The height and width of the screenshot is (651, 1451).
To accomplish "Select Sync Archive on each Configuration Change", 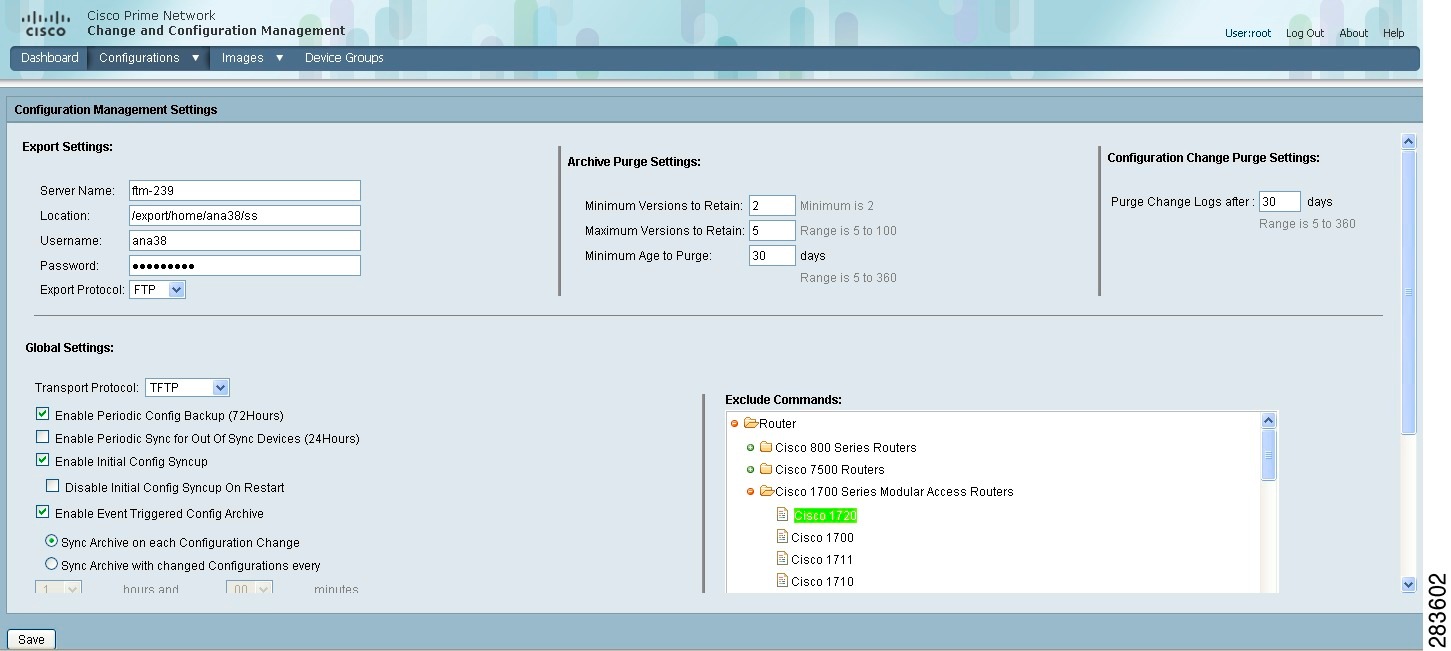I will click(51, 540).
